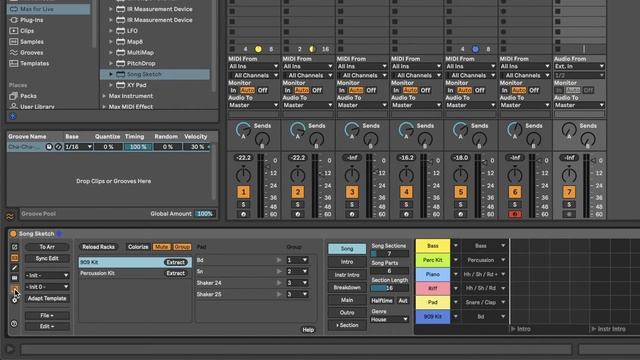Select the rectangle icon below pencil in Song Sketch
The image size is (640, 360).
coord(14,278)
